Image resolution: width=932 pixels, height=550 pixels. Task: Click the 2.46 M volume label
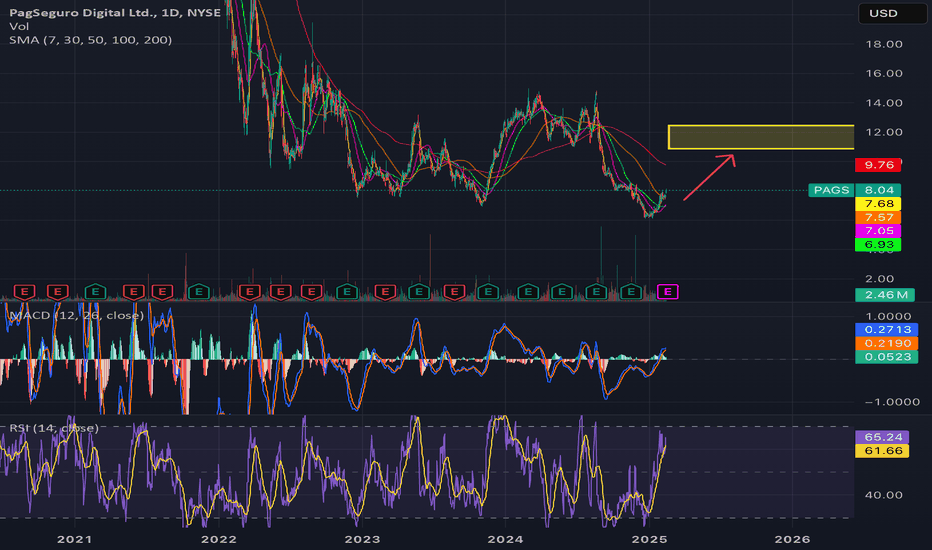coord(884,294)
